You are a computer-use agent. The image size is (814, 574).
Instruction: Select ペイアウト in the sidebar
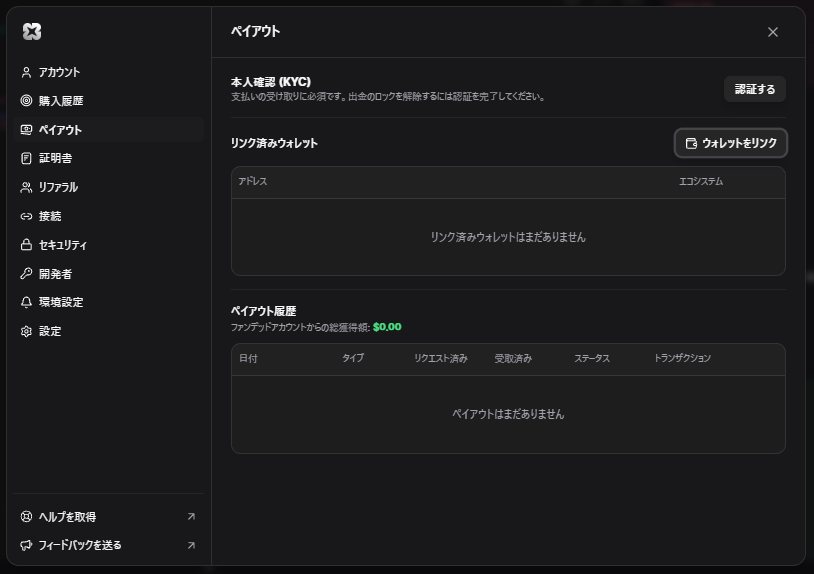click(108, 130)
